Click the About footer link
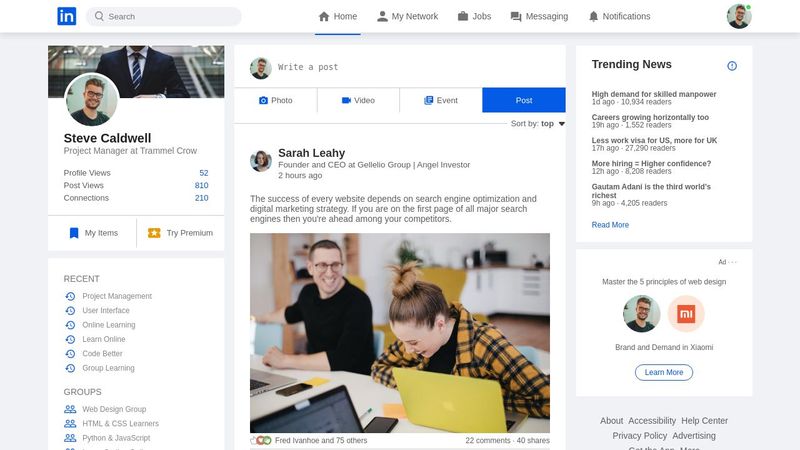This screenshot has width=800, height=450. [x=611, y=421]
